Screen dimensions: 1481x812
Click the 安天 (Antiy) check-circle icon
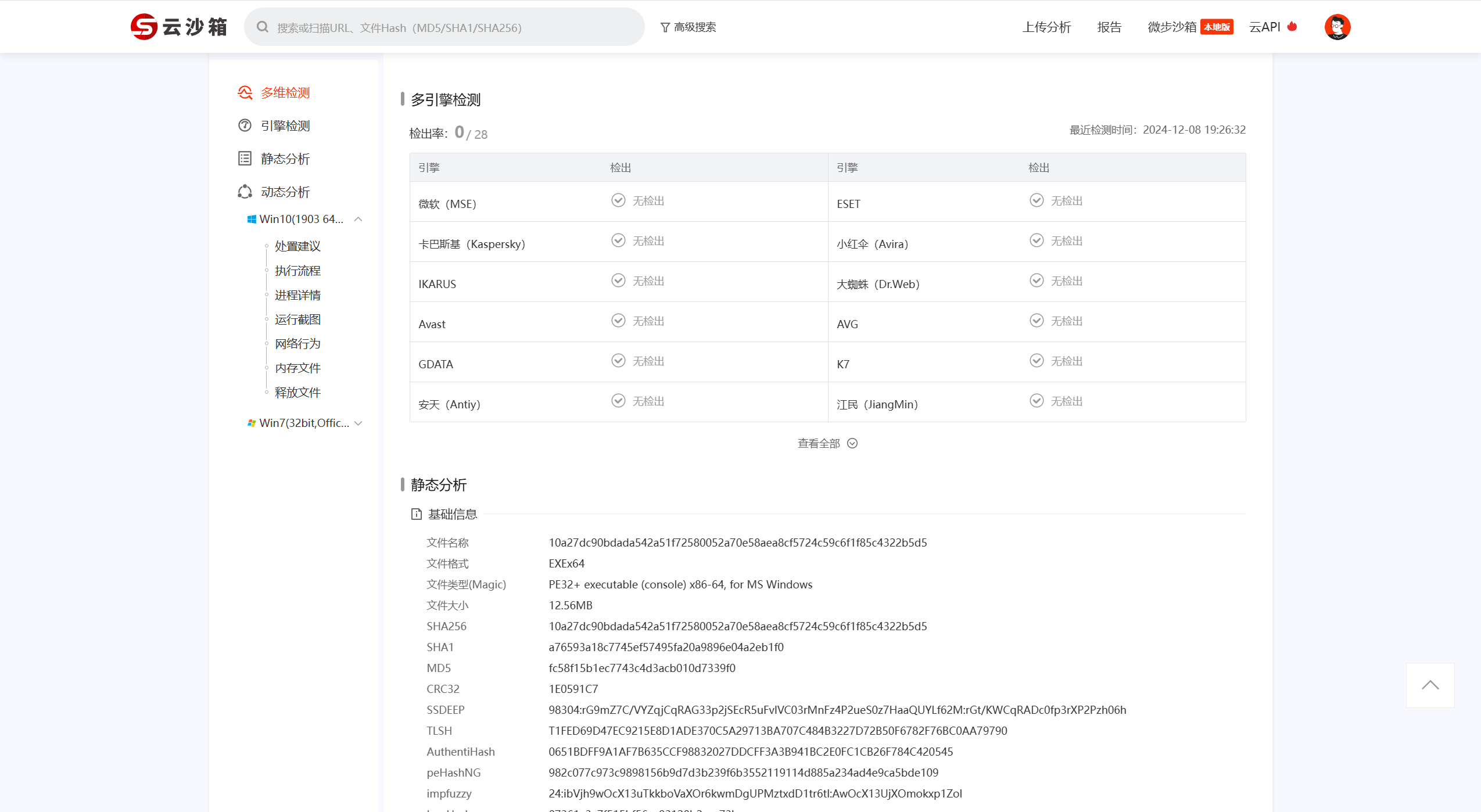(618, 401)
